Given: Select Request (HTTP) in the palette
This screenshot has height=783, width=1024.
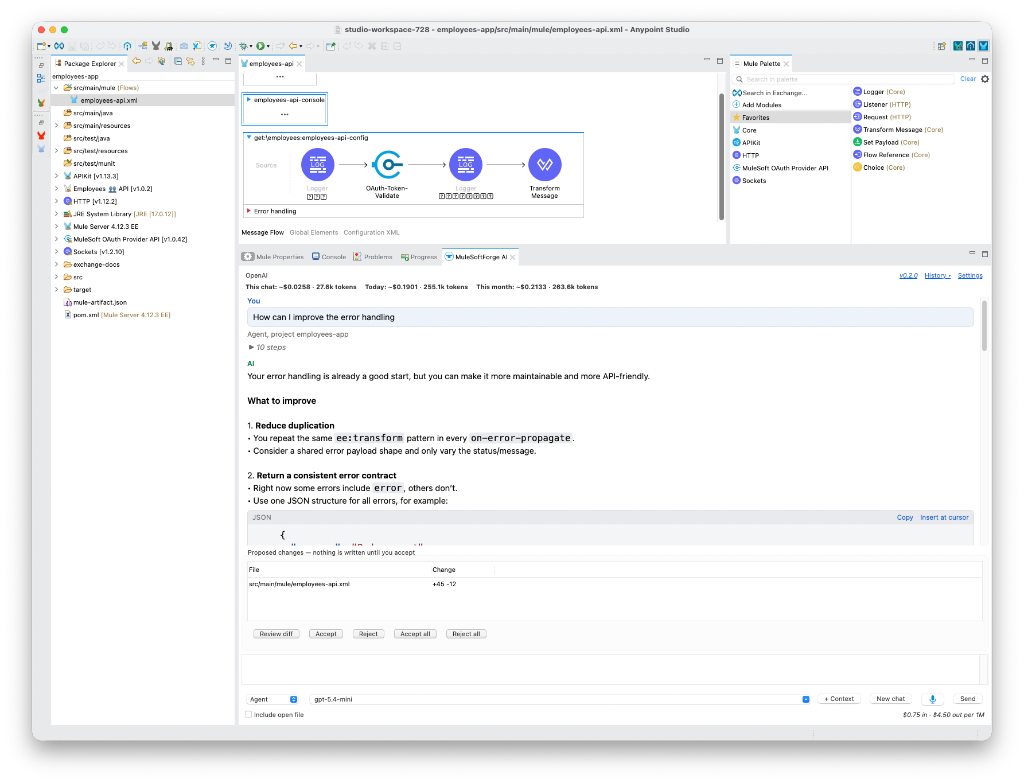Looking at the screenshot, I should pyautogui.click(x=882, y=117).
